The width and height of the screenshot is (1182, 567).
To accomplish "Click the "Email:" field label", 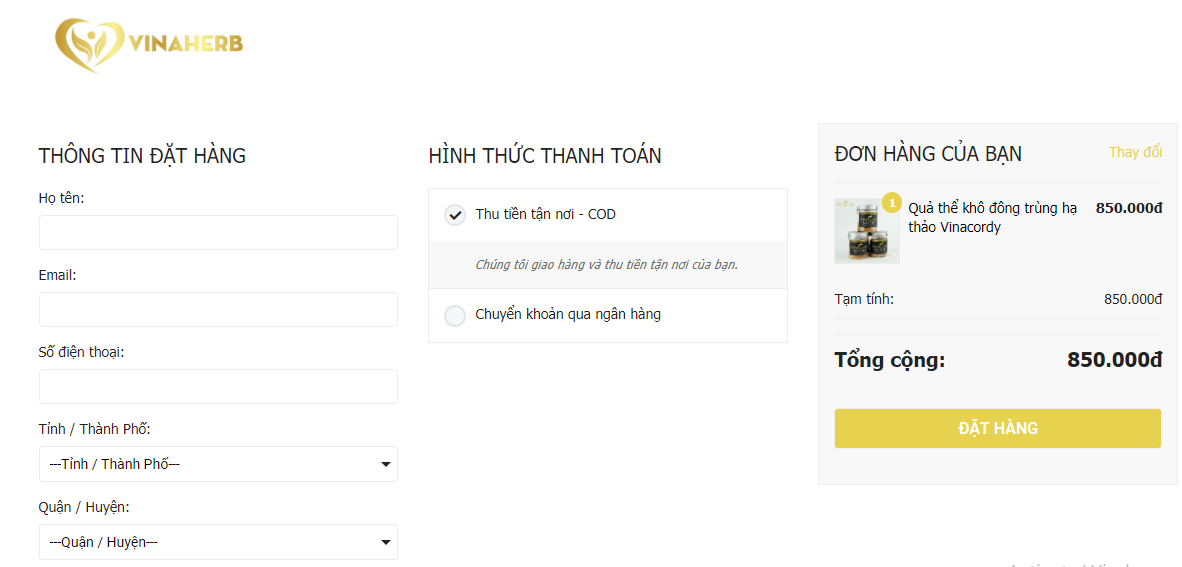I will 58,275.
